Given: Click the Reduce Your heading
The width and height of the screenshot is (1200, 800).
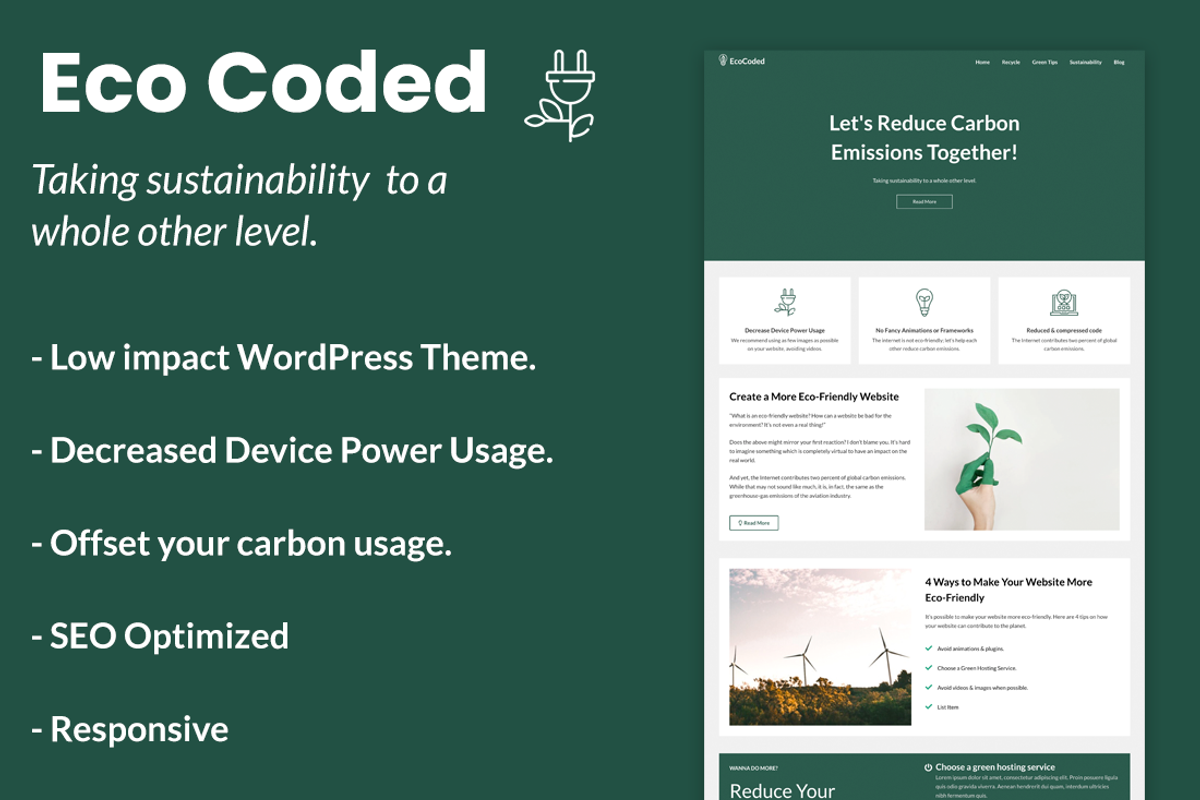Looking at the screenshot, I should [782, 791].
